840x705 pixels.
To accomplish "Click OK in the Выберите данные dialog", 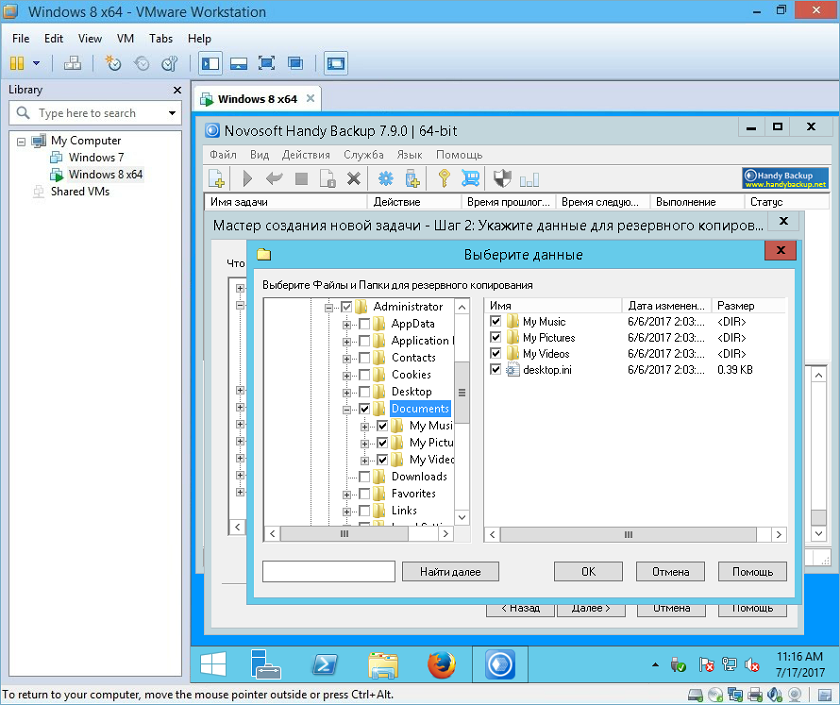I will coord(588,572).
